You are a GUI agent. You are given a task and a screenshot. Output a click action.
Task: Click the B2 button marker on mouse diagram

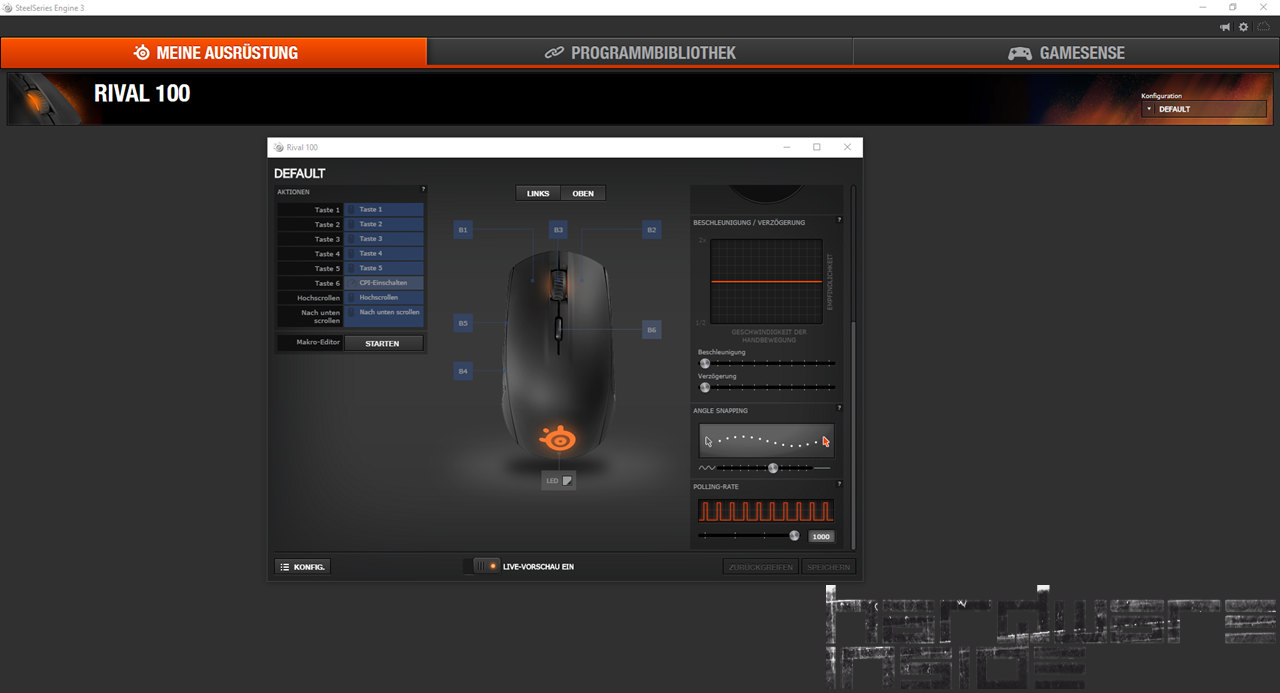coord(652,230)
